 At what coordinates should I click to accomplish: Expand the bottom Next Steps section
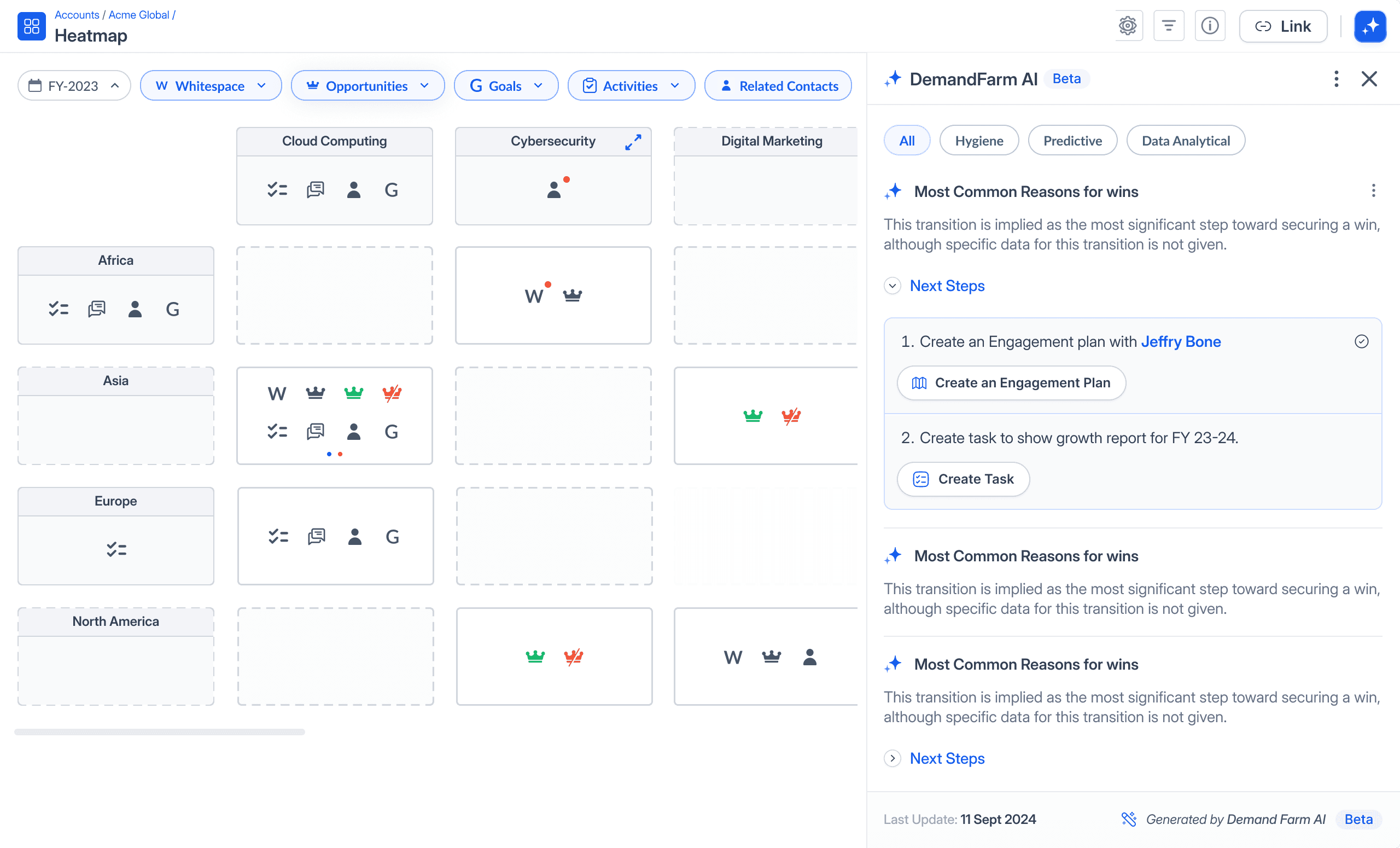point(892,758)
